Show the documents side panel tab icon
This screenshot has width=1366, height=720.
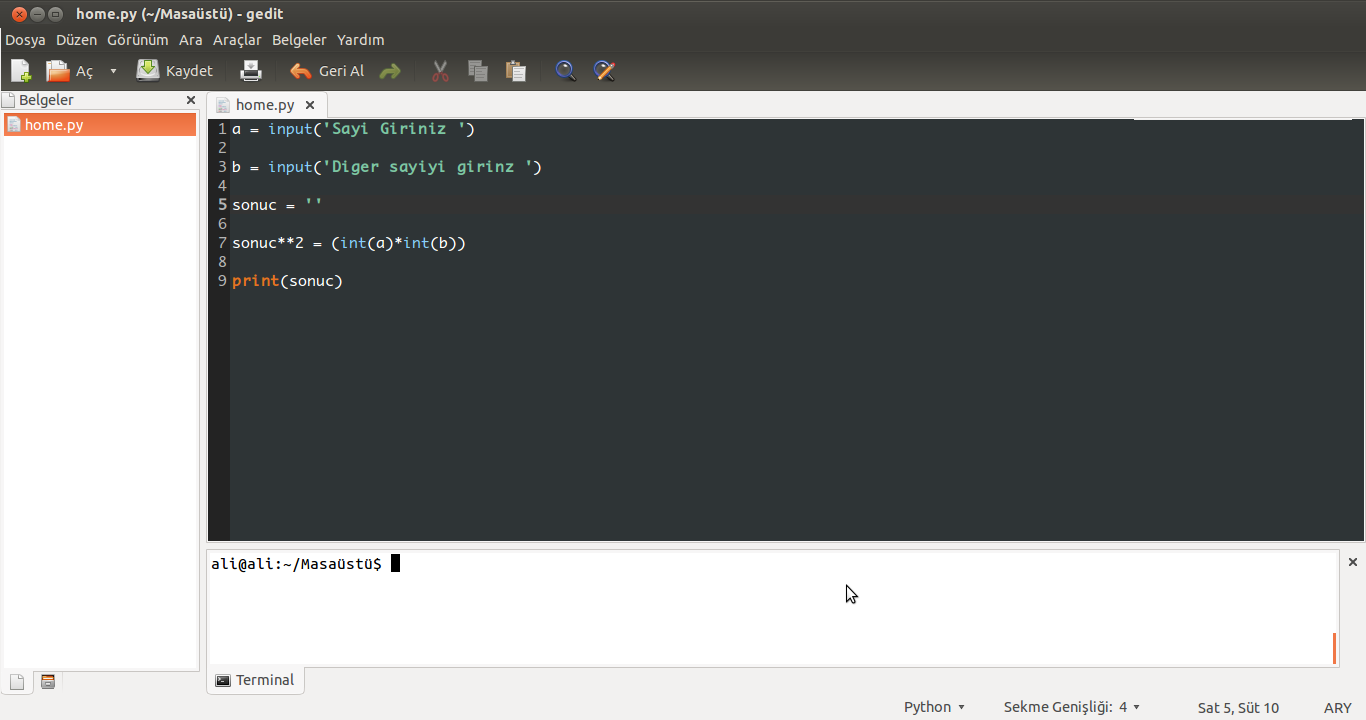coord(17,682)
